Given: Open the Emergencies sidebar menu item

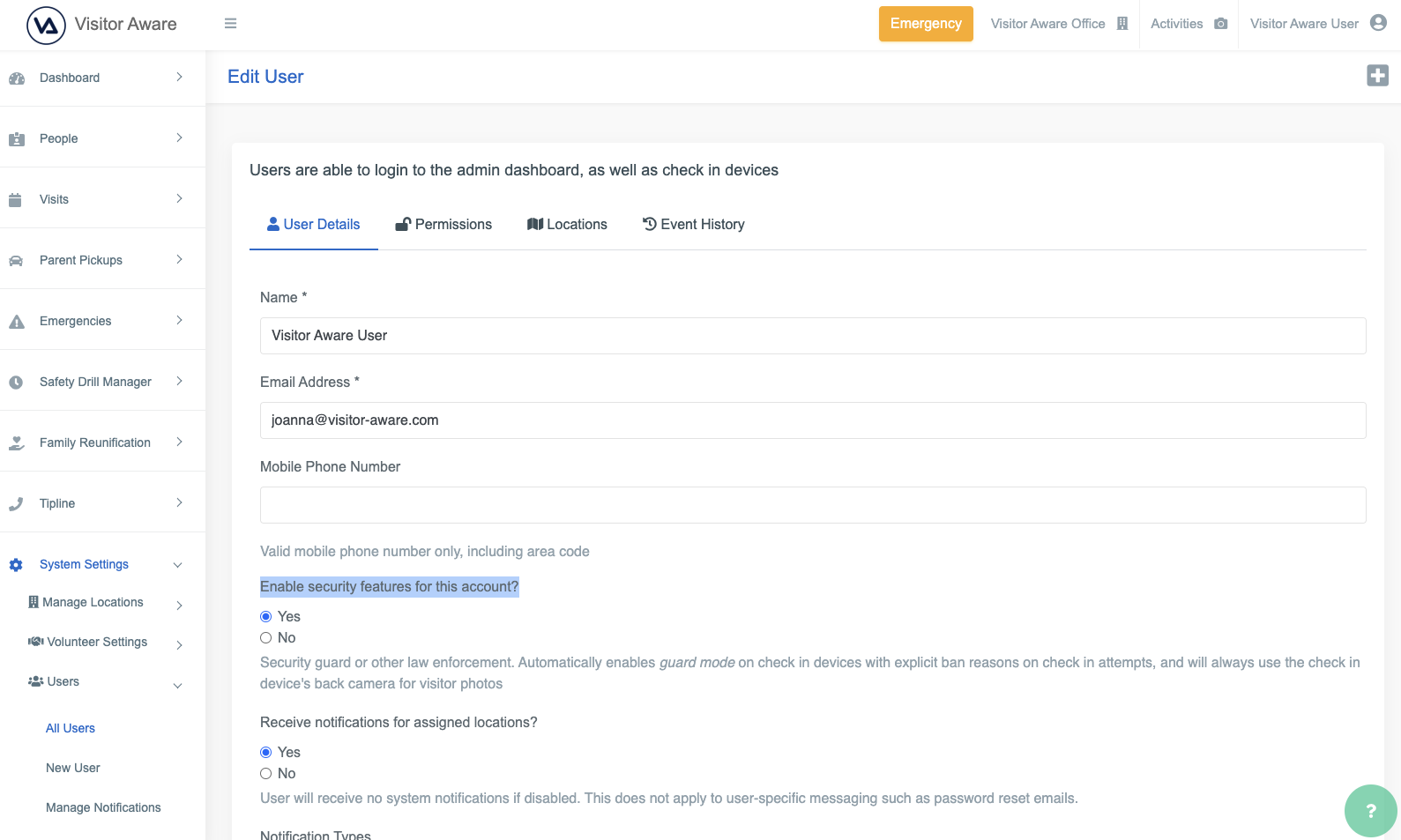Looking at the screenshot, I should coord(102,320).
